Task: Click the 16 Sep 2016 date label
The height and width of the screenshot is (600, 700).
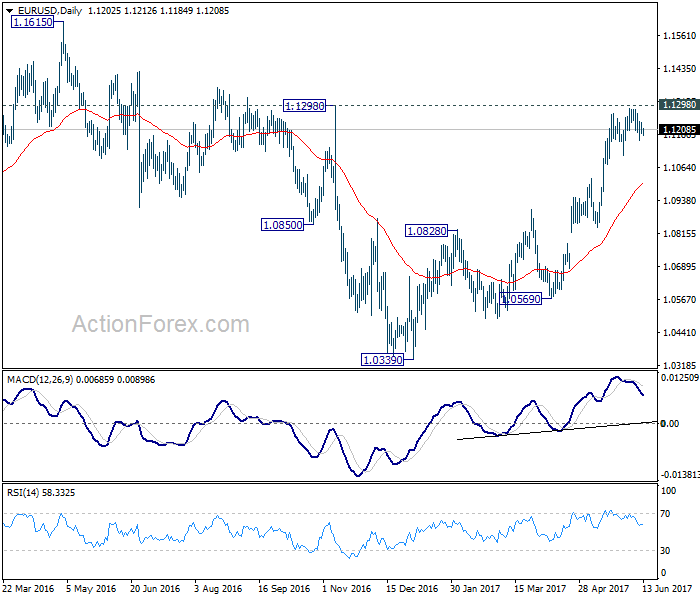Action: 284,589
